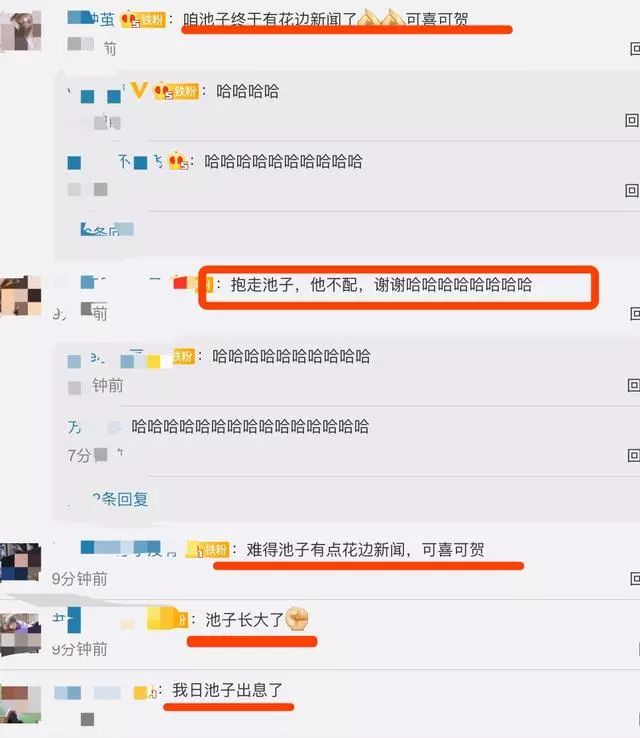
Task: Open avatar of 池子长大了 commenter
Action: point(21,634)
